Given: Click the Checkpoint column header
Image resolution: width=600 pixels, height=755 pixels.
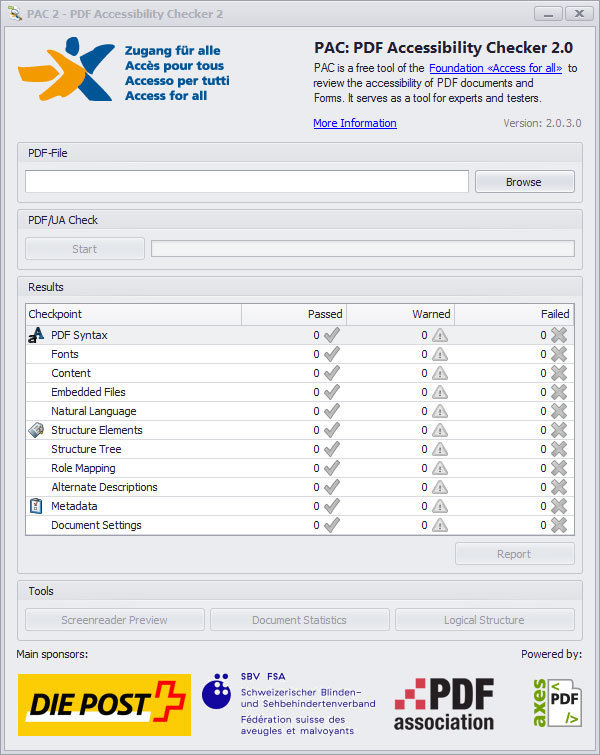Looking at the screenshot, I should 133,314.
